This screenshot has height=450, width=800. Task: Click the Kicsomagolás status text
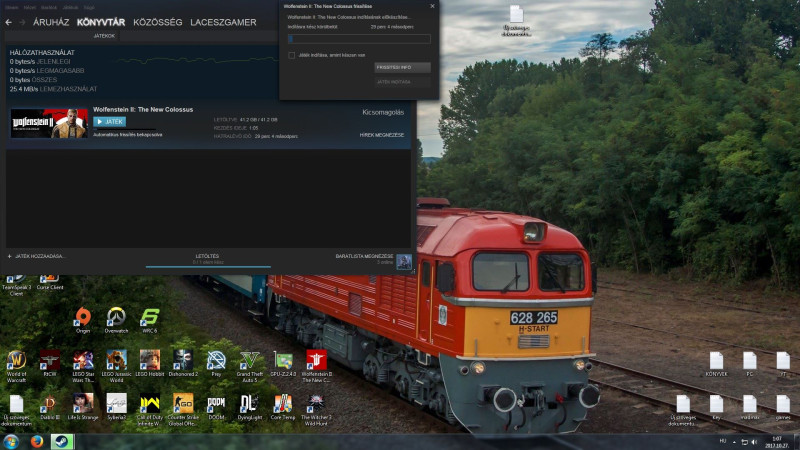point(383,112)
